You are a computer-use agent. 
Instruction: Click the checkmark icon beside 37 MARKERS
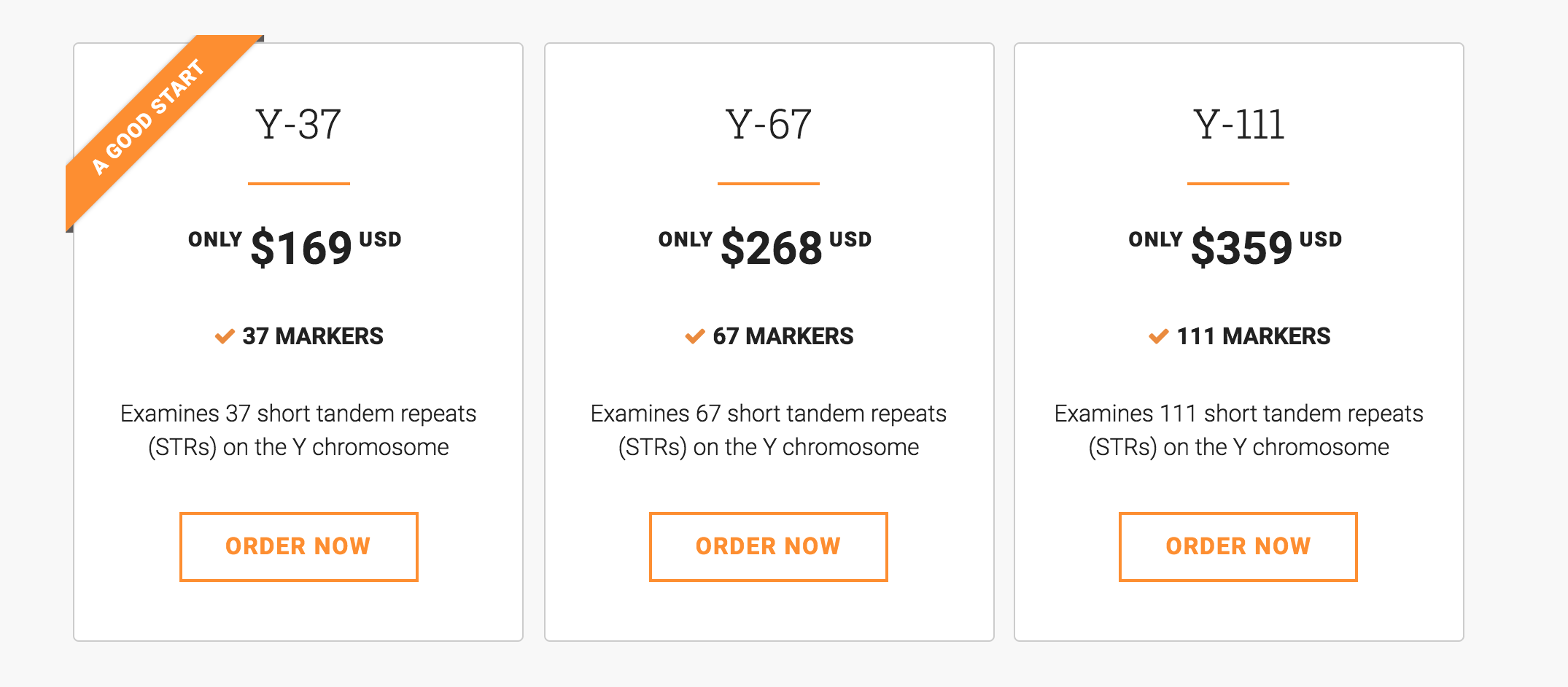(x=225, y=336)
